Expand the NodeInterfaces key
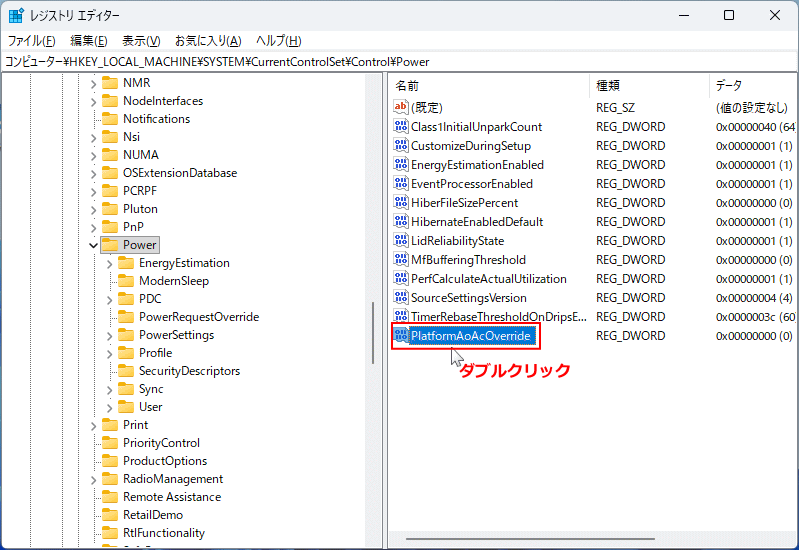 [93, 101]
